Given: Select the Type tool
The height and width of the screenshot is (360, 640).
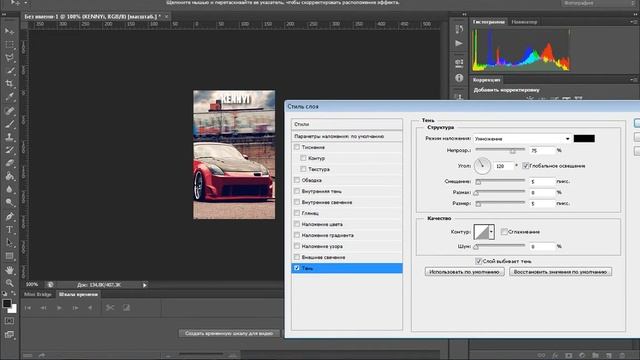Looking at the screenshot, I should (9, 230).
